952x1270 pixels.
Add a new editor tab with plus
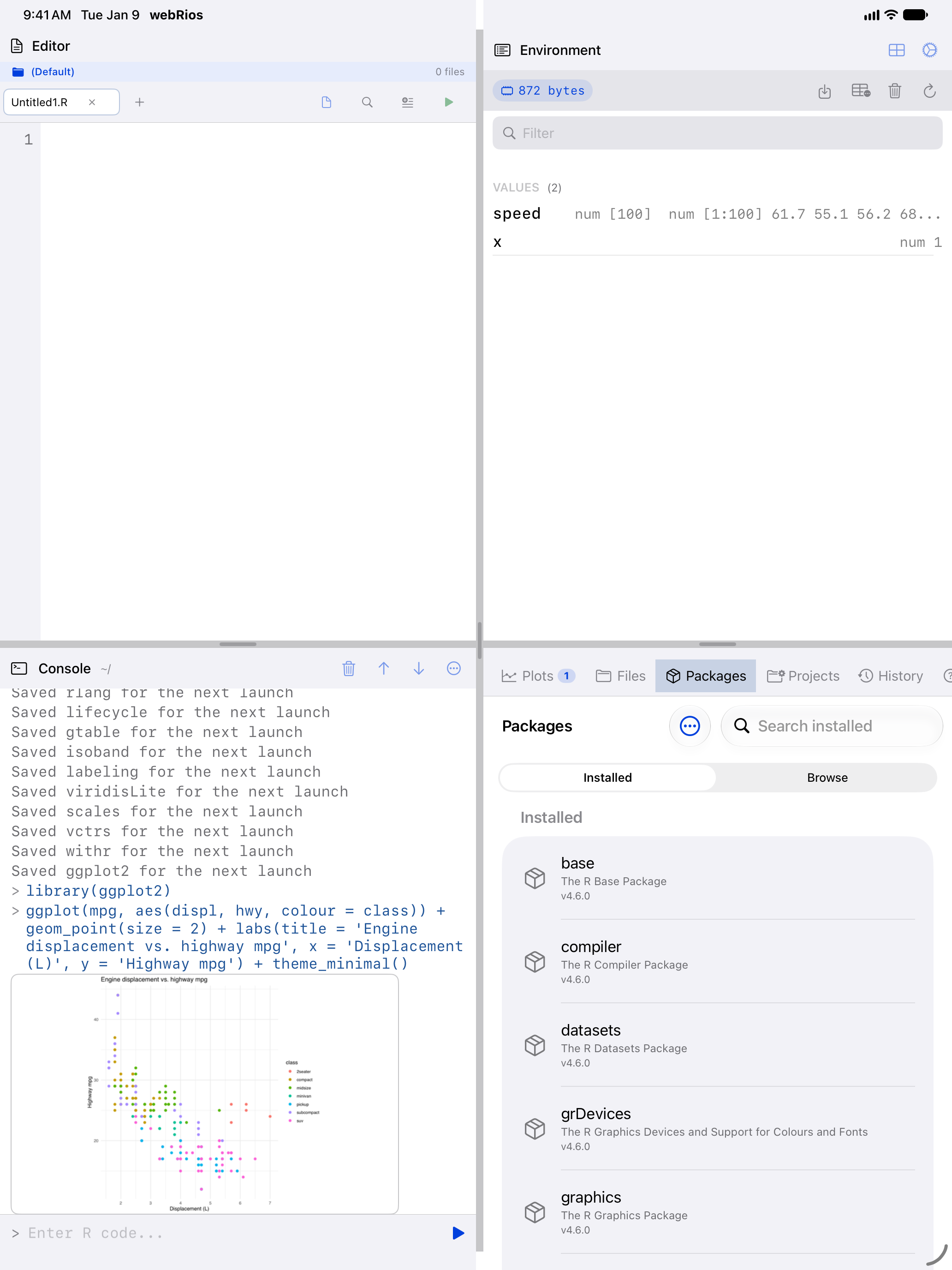(139, 102)
